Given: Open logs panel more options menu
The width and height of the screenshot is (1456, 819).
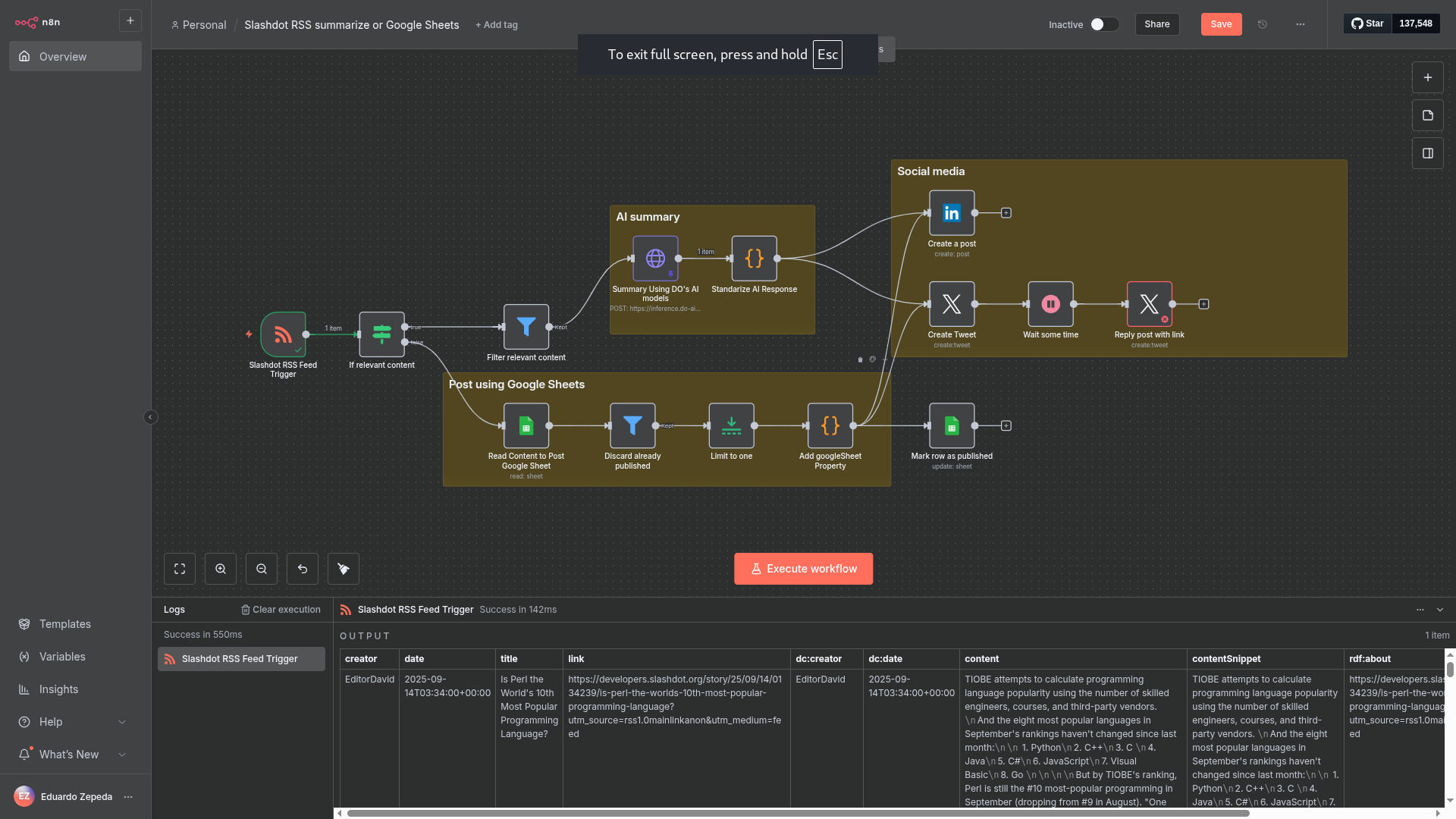Looking at the screenshot, I should [x=1420, y=610].
